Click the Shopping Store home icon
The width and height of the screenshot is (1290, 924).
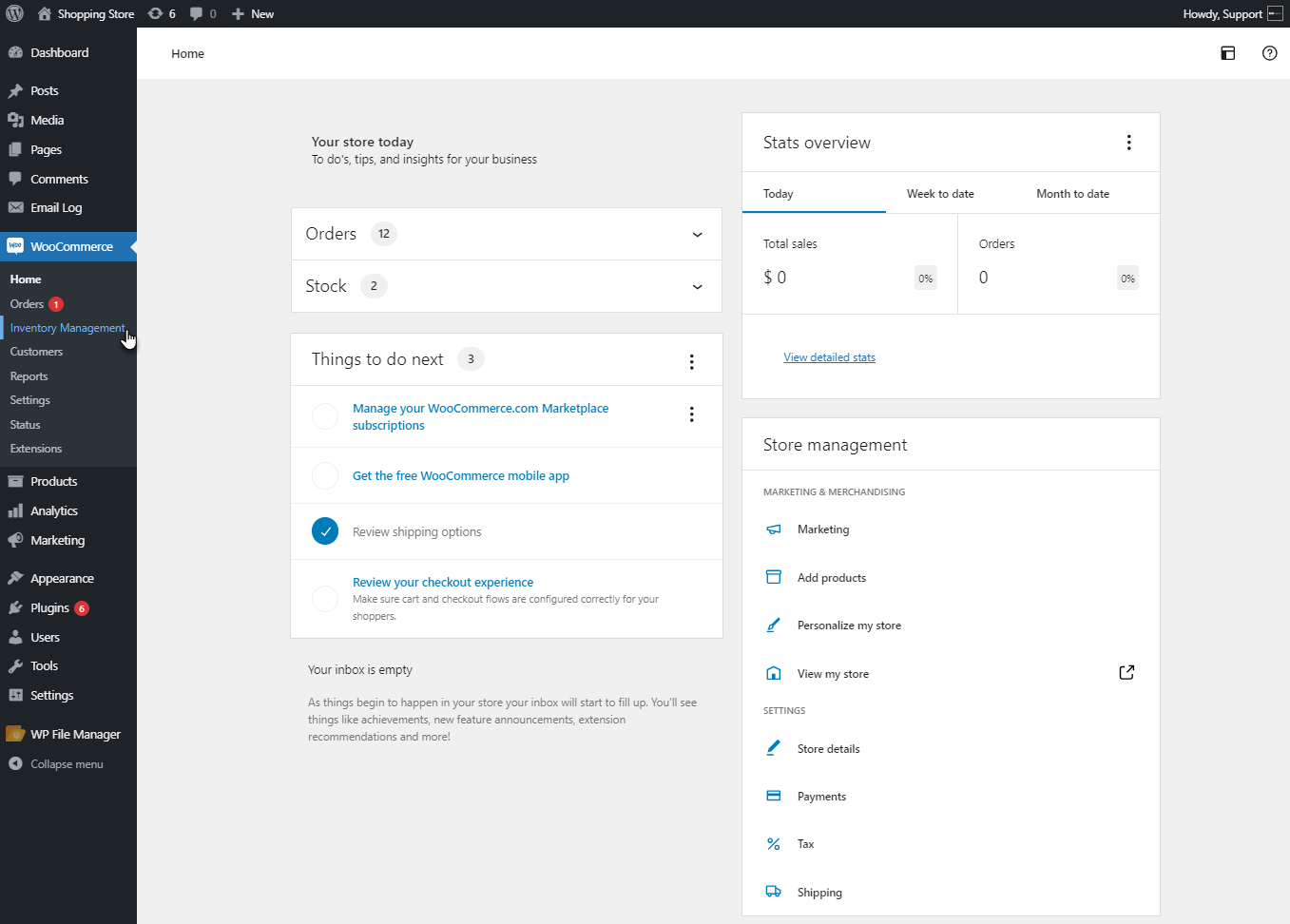pyautogui.click(x=45, y=13)
